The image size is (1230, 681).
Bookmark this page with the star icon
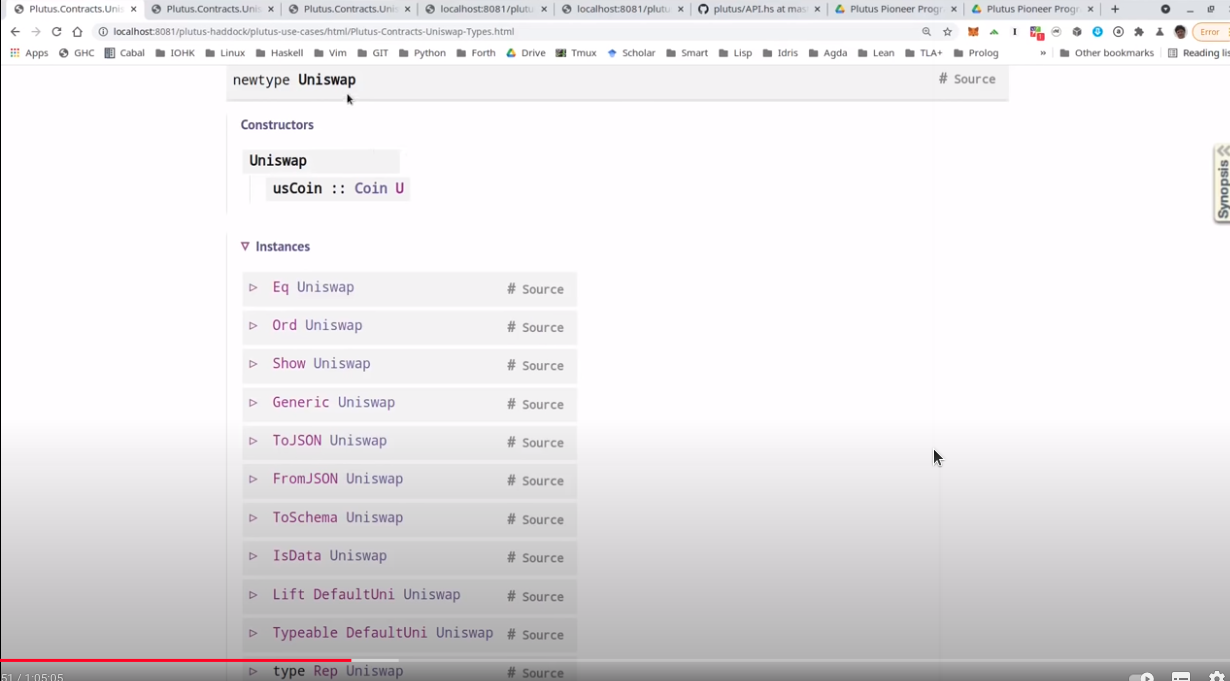[x=947, y=32]
